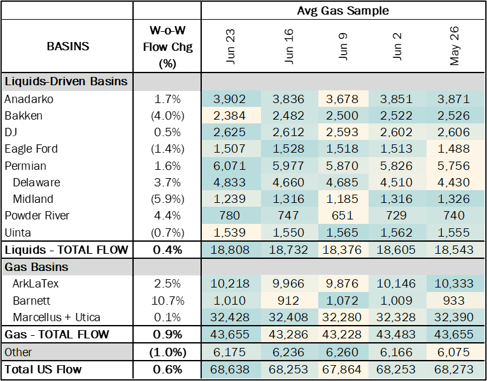The width and height of the screenshot is (487, 381).
Task: Select the Jun 23 column header
Action: pos(230,46)
